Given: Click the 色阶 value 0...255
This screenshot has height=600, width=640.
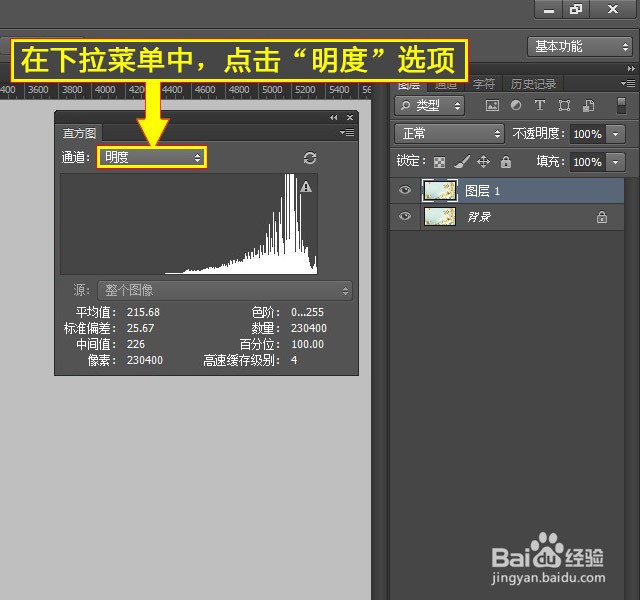Looking at the screenshot, I should (307, 312).
